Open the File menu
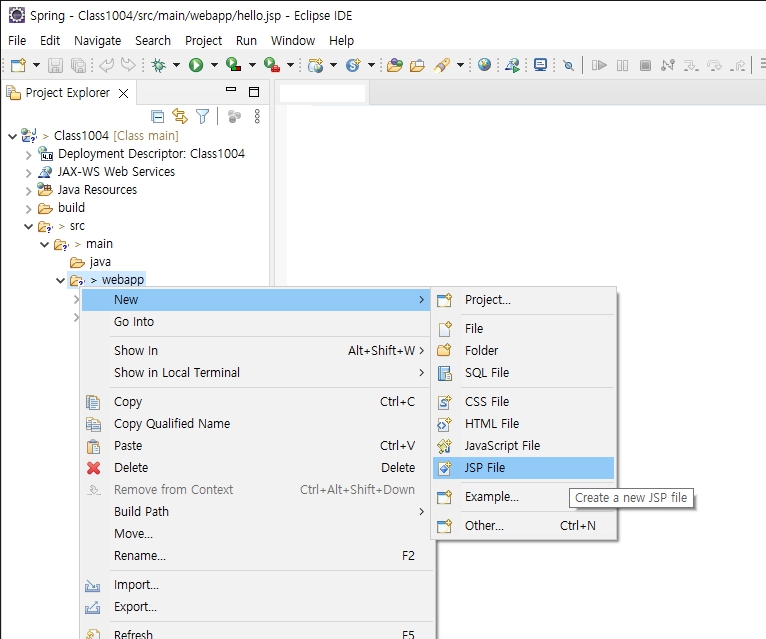This screenshot has height=639, width=766. point(17,41)
